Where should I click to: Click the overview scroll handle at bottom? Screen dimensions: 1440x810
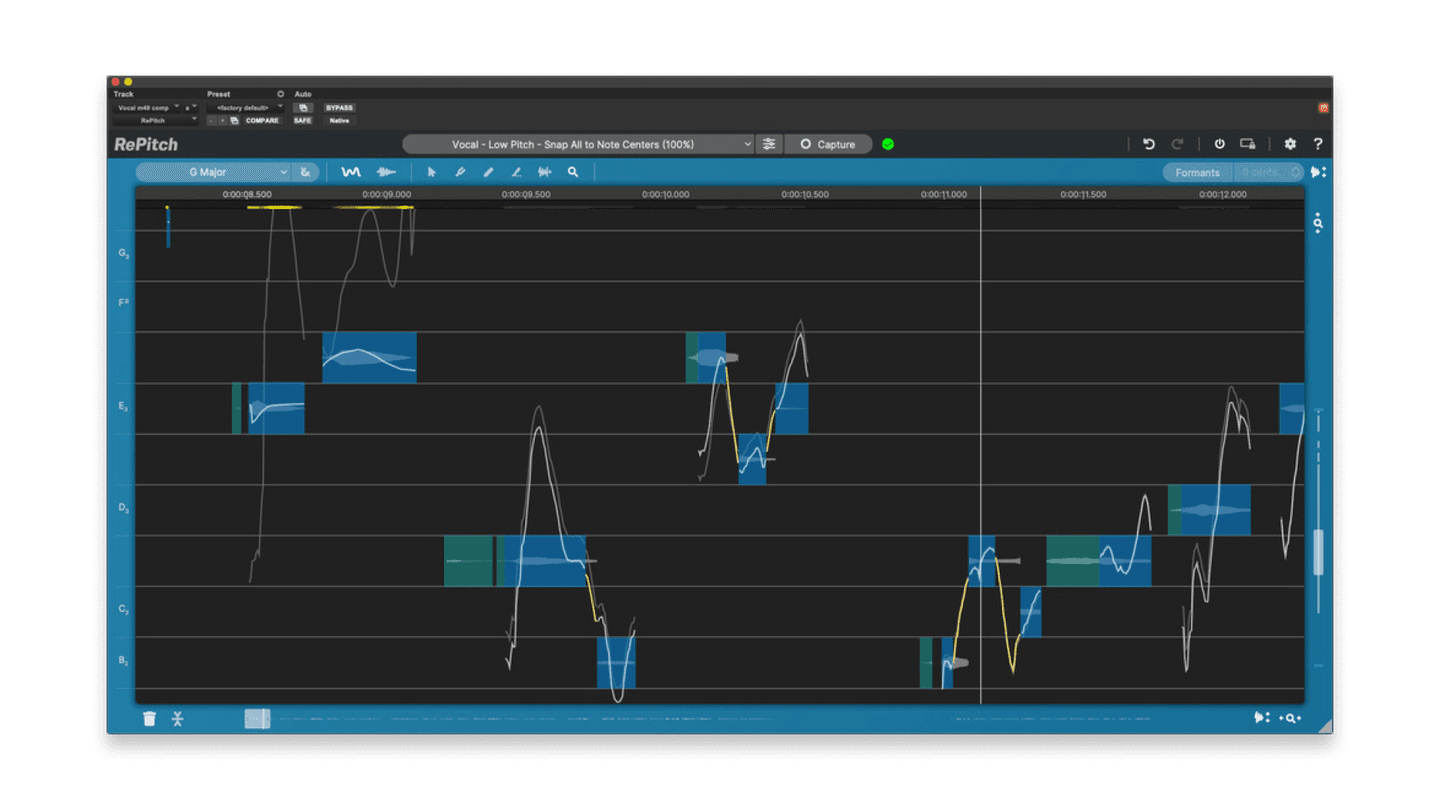click(257, 718)
